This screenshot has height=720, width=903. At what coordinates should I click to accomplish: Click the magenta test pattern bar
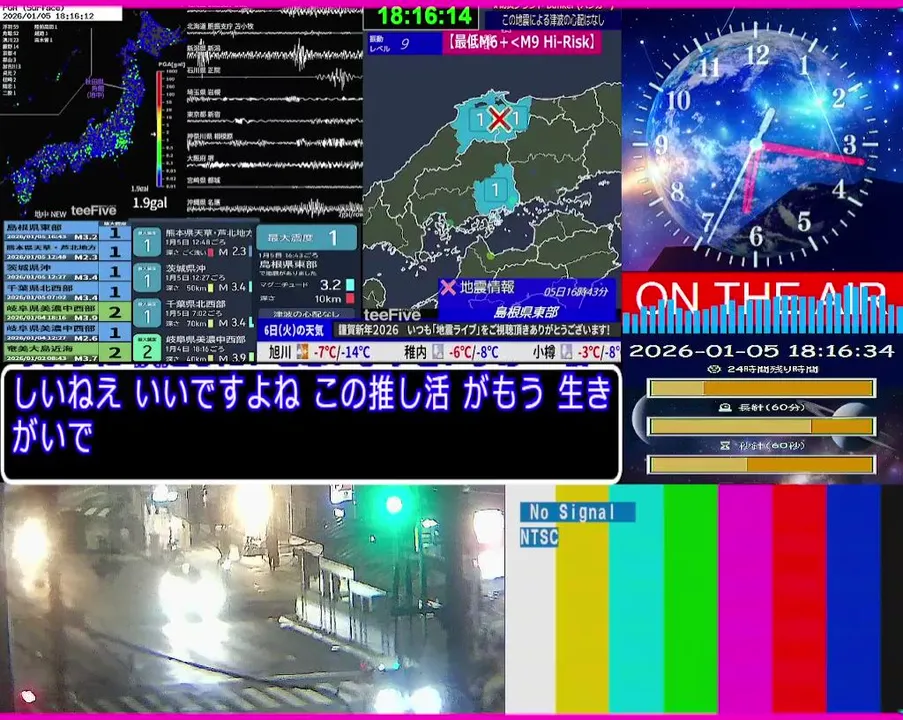point(745,599)
